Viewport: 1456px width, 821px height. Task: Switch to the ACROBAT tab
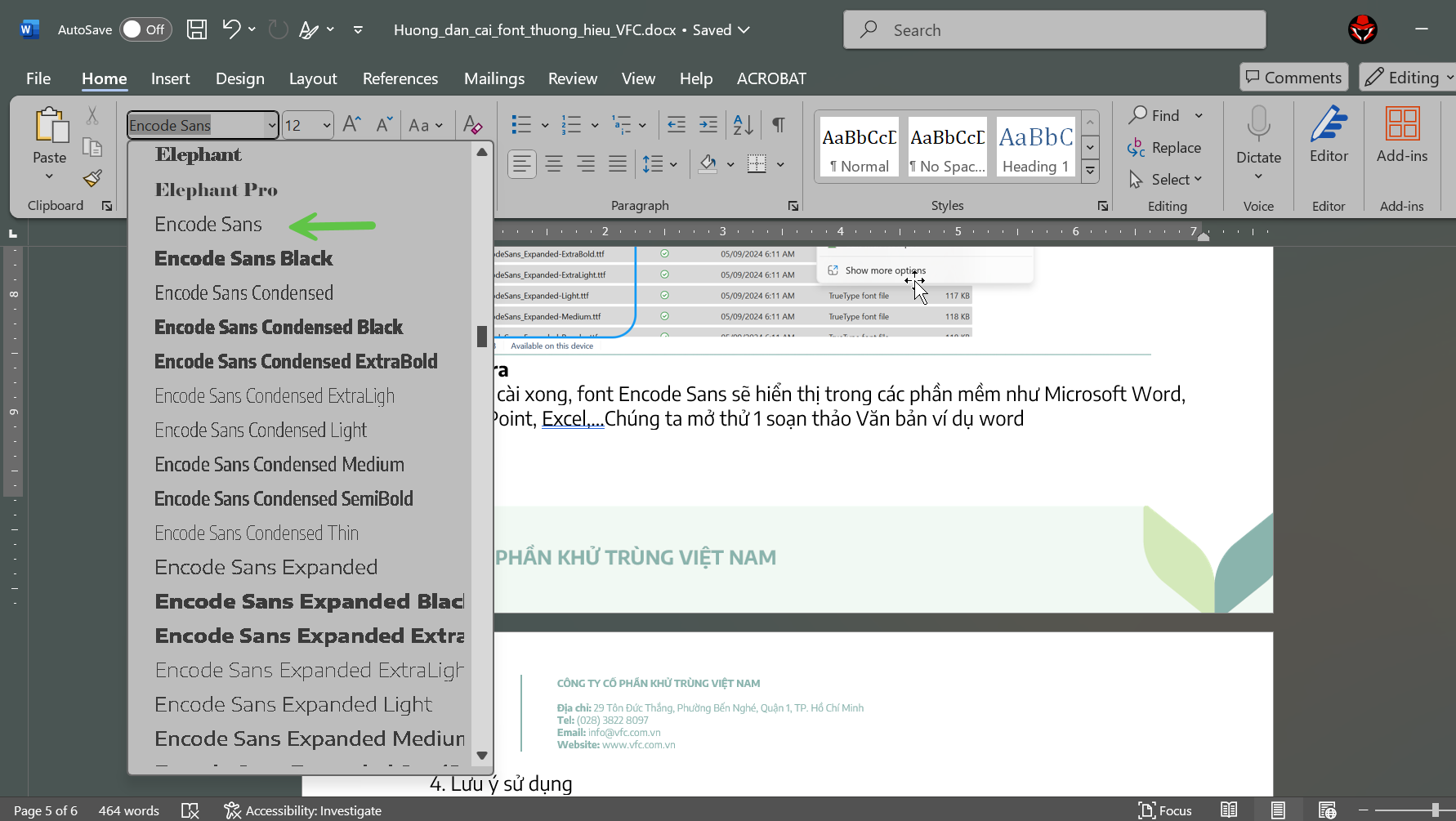coord(771,78)
